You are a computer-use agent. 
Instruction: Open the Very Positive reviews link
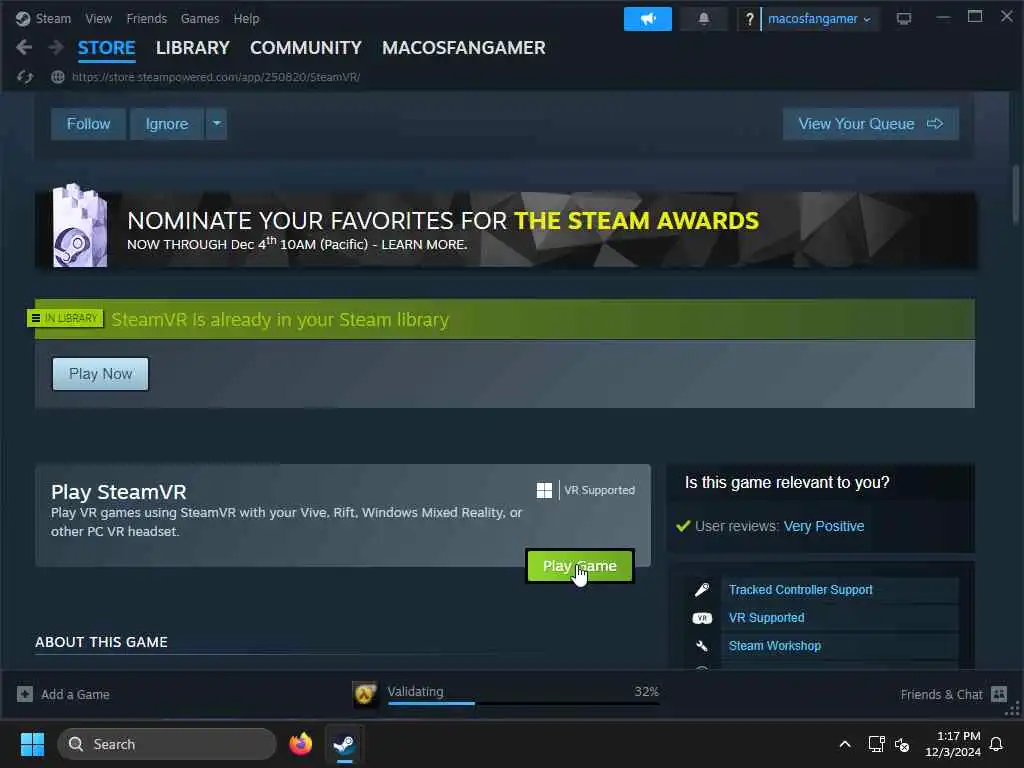coord(824,526)
